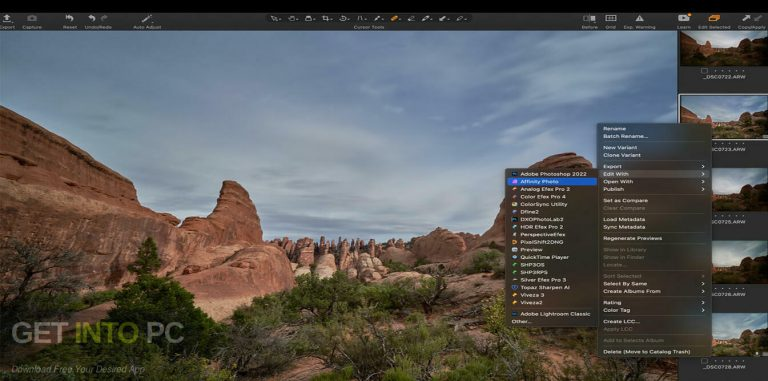Choose the Annotation pencil cursor tool
The height and width of the screenshot is (381, 768).
point(460,19)
